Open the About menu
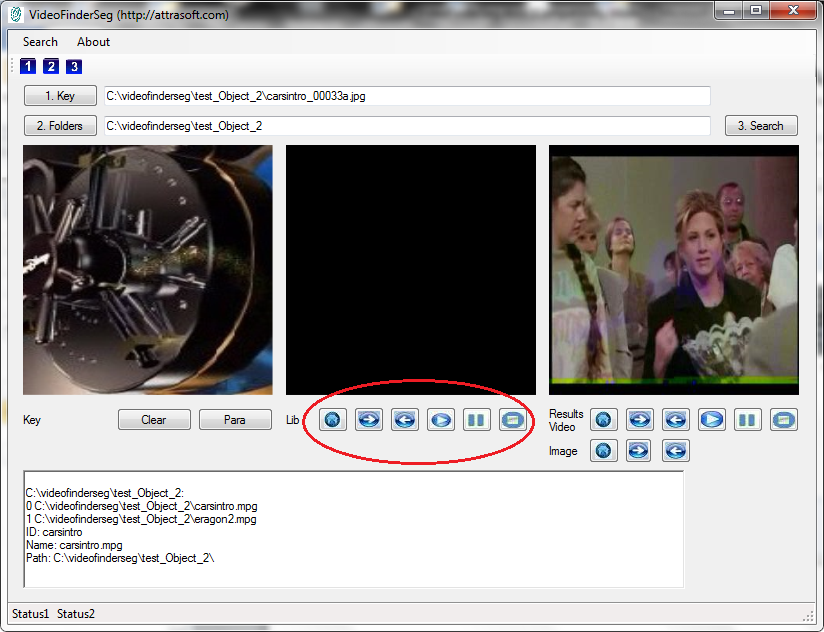Screen dimensions: 824x632 94,42
